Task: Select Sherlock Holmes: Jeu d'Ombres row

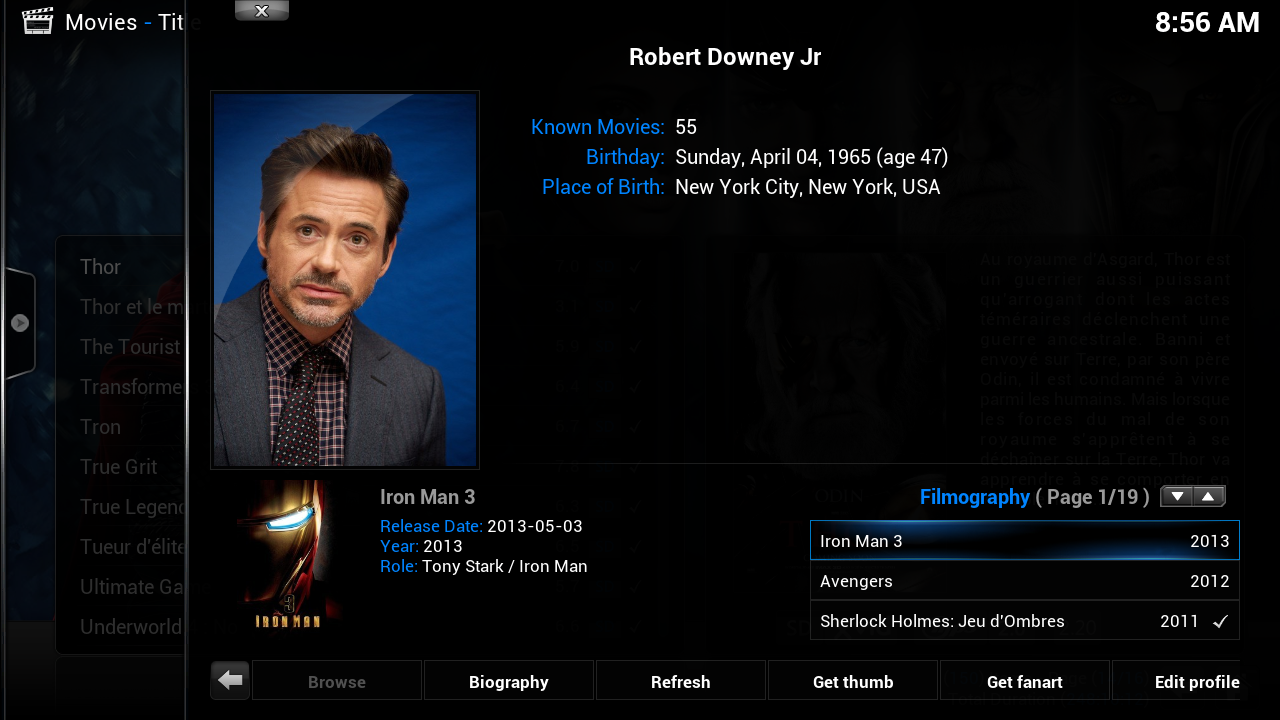Action: pyautogui.click(x=1025, y=620)
